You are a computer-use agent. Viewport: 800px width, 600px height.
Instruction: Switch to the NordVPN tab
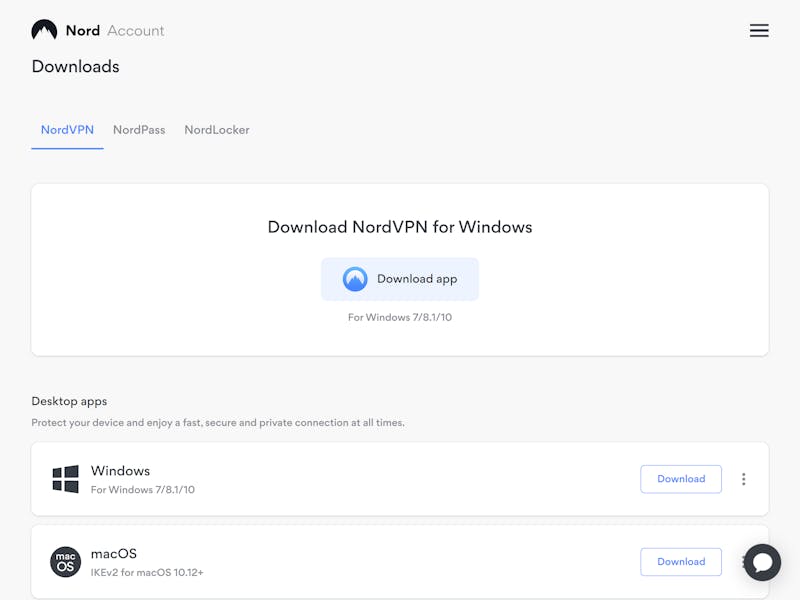click(67, 130)
